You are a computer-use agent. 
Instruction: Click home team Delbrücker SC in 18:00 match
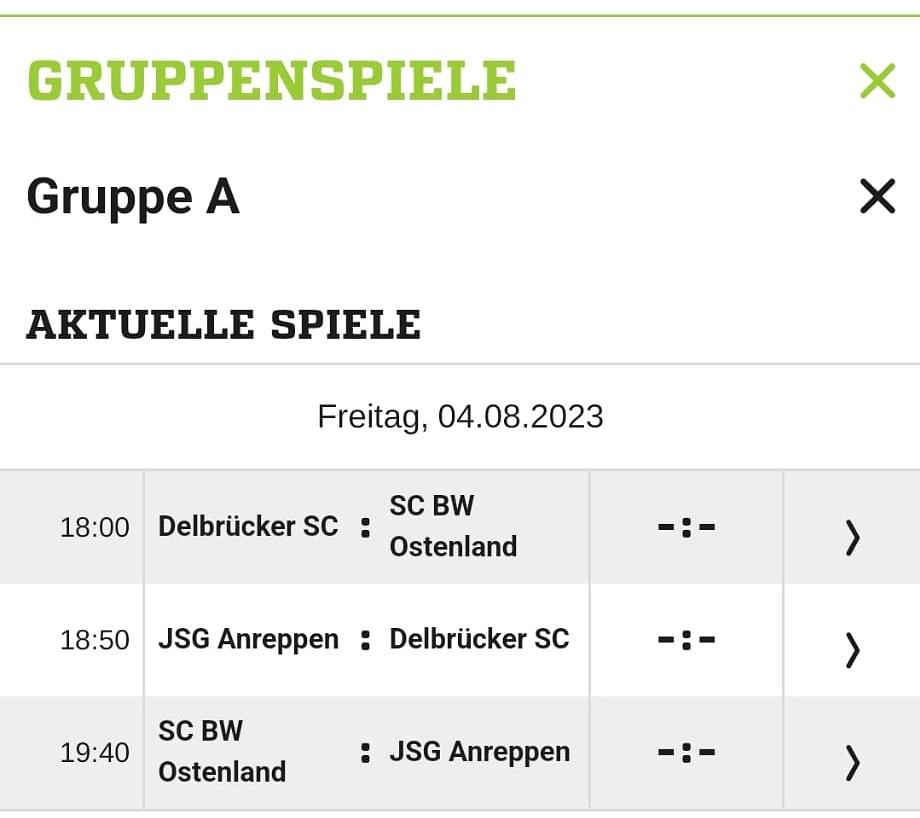pos(248,526)
